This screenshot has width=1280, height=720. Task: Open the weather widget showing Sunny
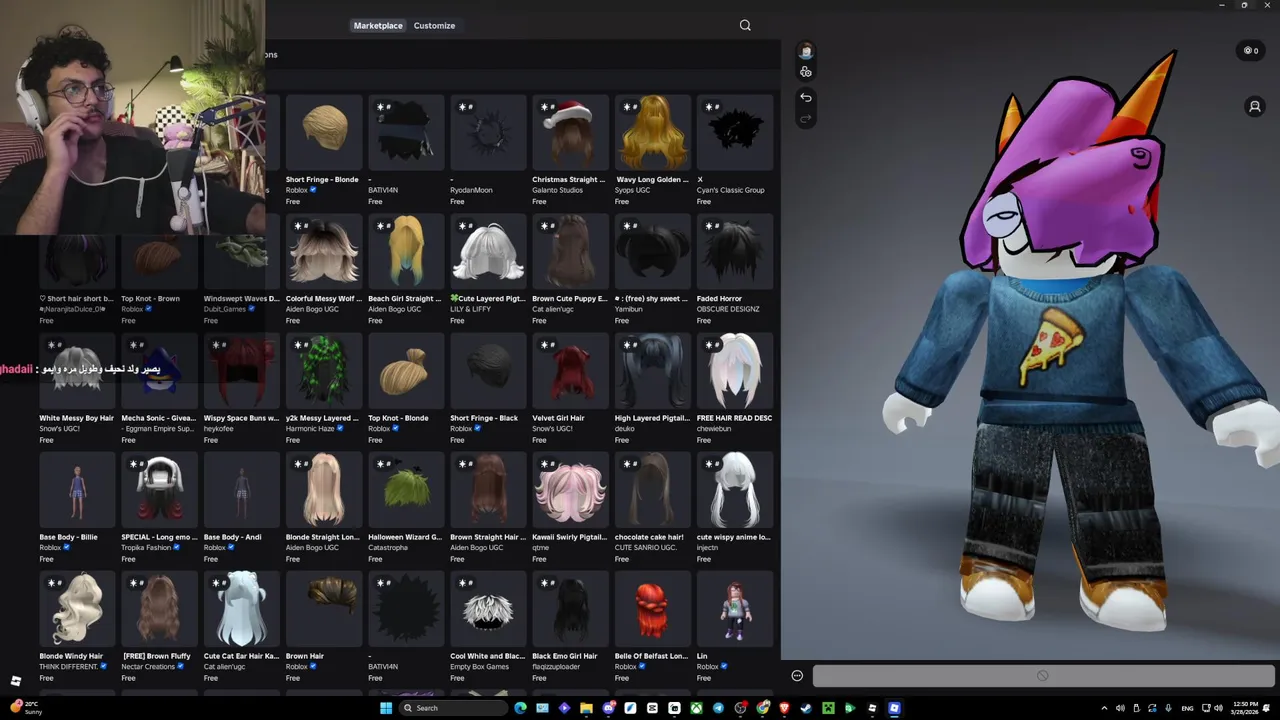pos(27,708)
